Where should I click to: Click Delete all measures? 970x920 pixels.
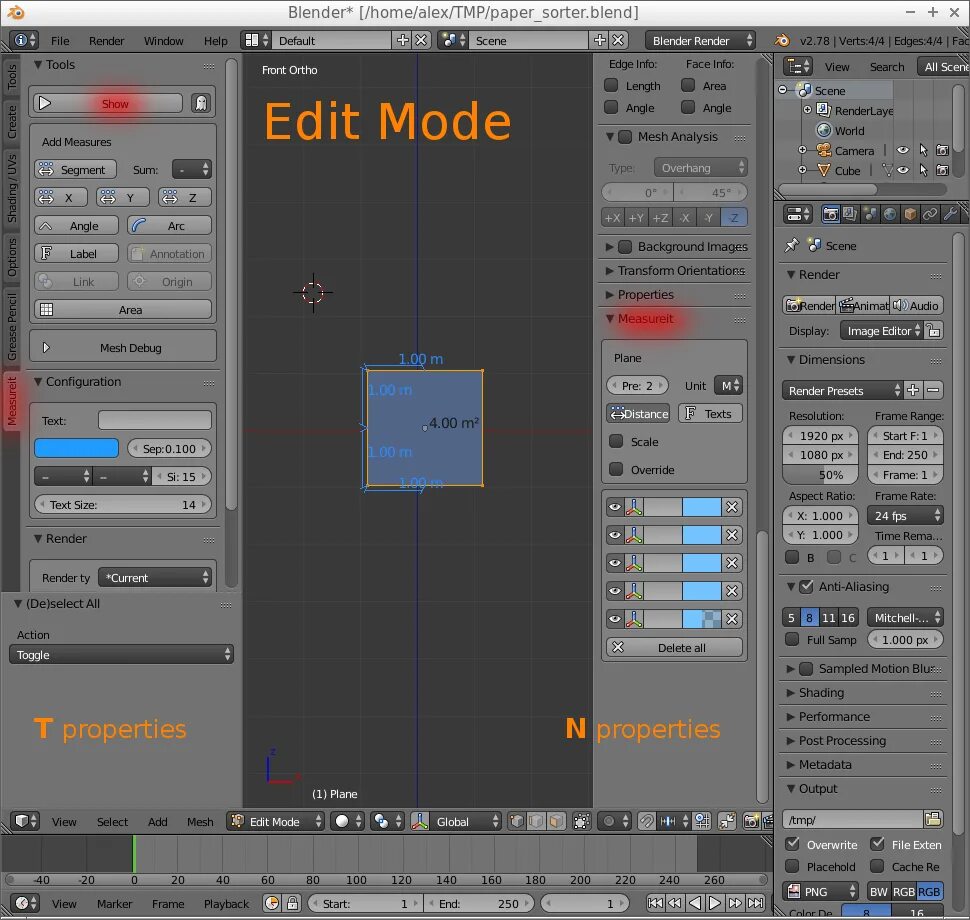pos(674,648)
